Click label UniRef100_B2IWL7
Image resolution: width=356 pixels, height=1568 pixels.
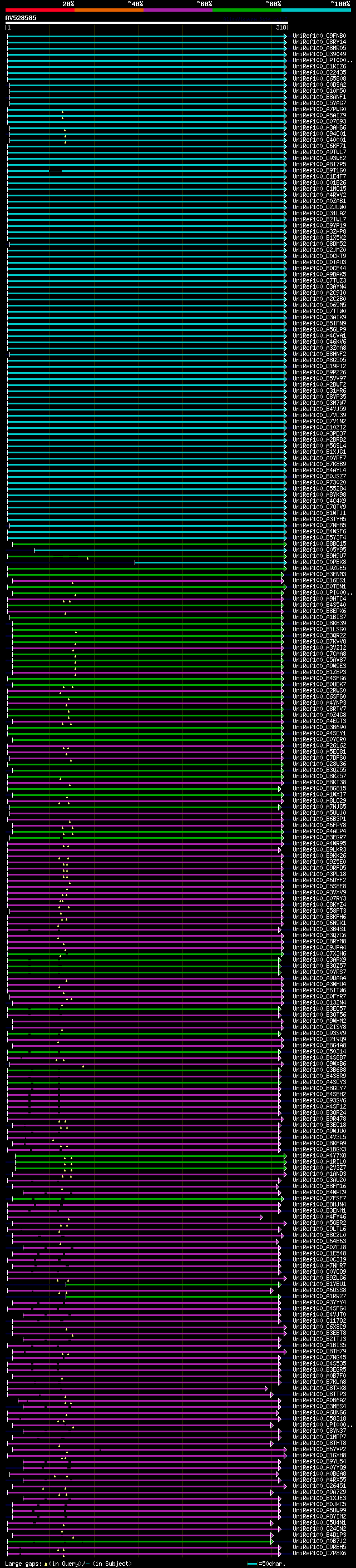click(319, 219)
